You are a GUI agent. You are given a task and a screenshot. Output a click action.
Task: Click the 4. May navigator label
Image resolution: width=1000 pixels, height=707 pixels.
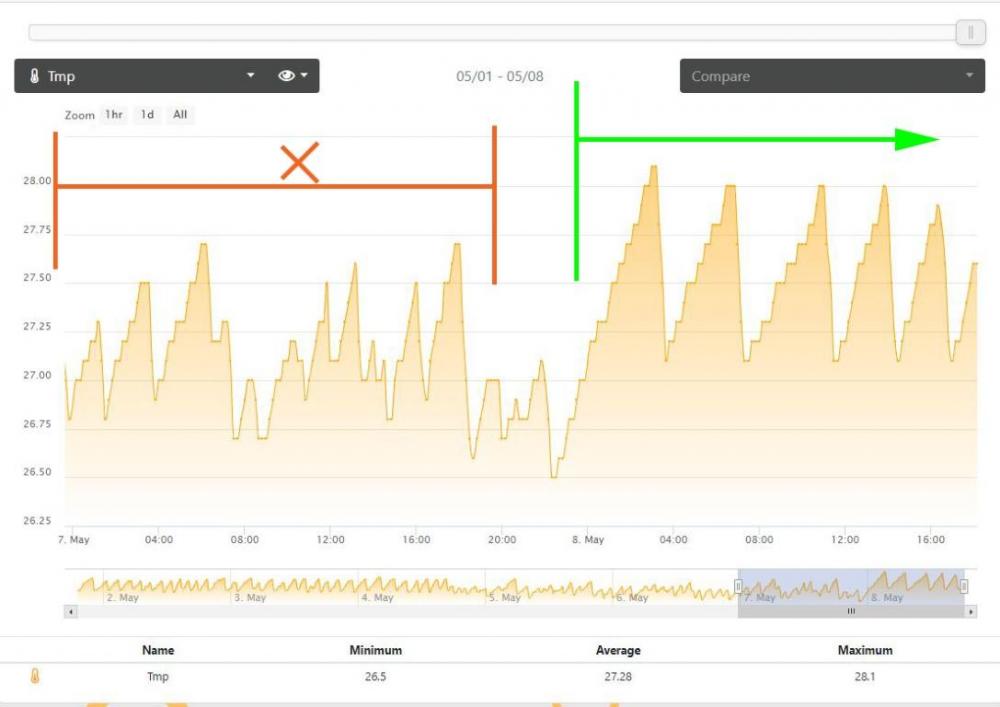pos(378,597)
